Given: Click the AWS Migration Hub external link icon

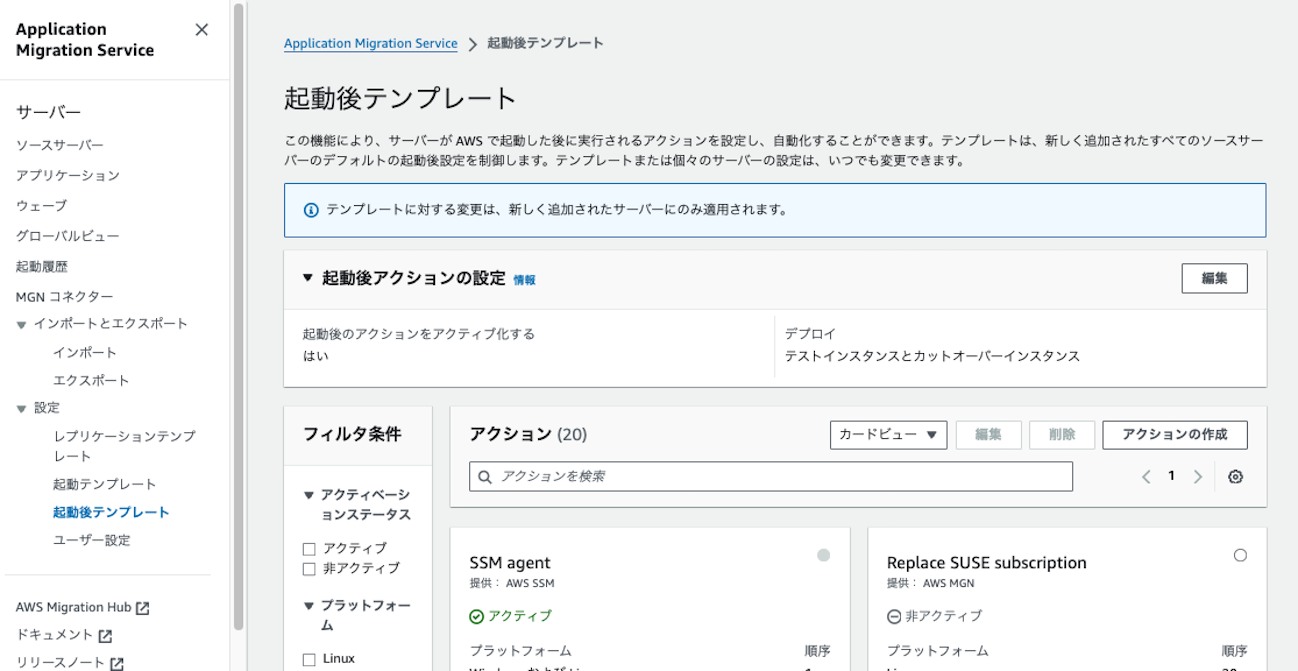Looking at the screenshot, I should tap(143, 608).
